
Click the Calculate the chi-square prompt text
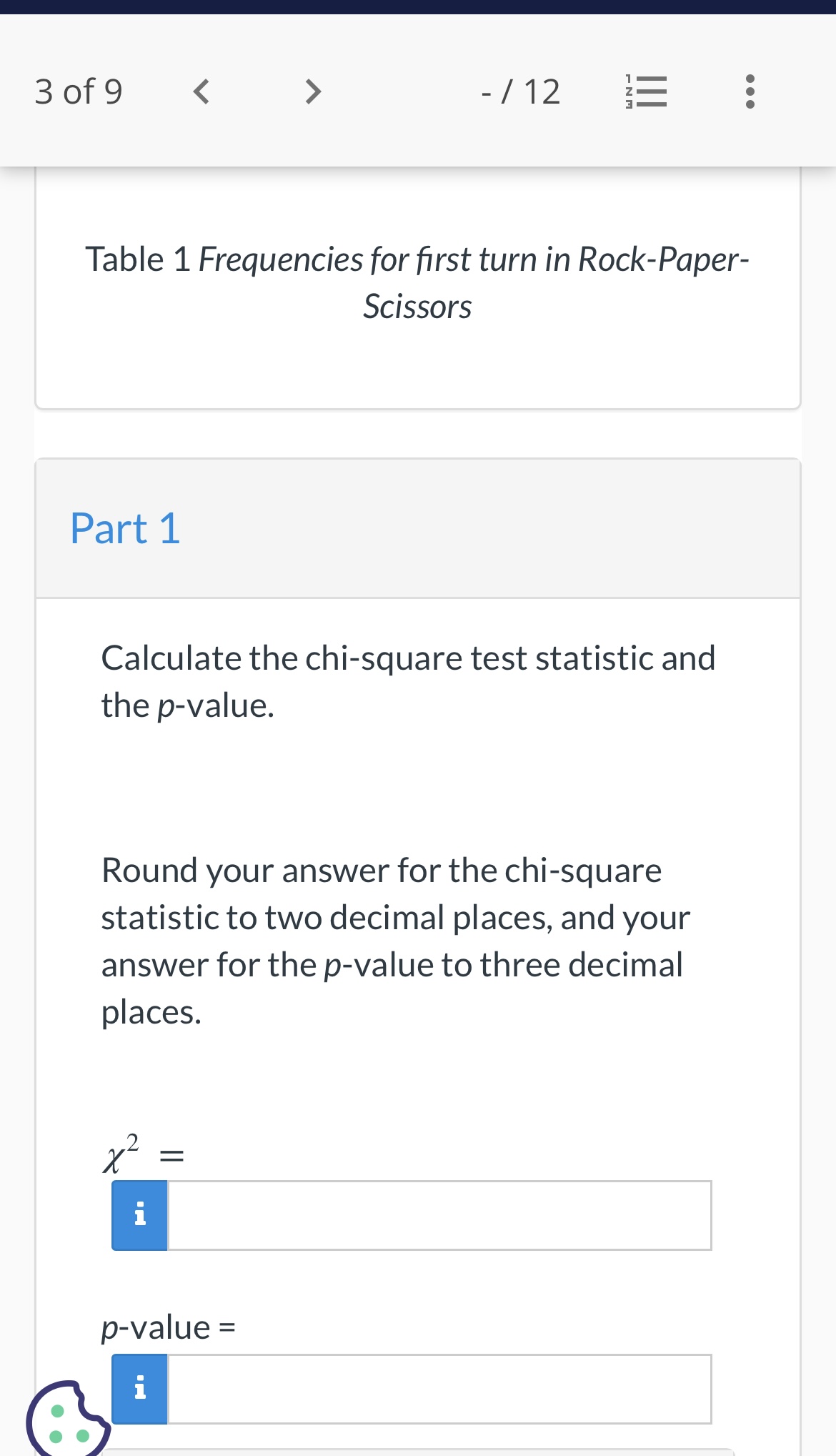407,679
